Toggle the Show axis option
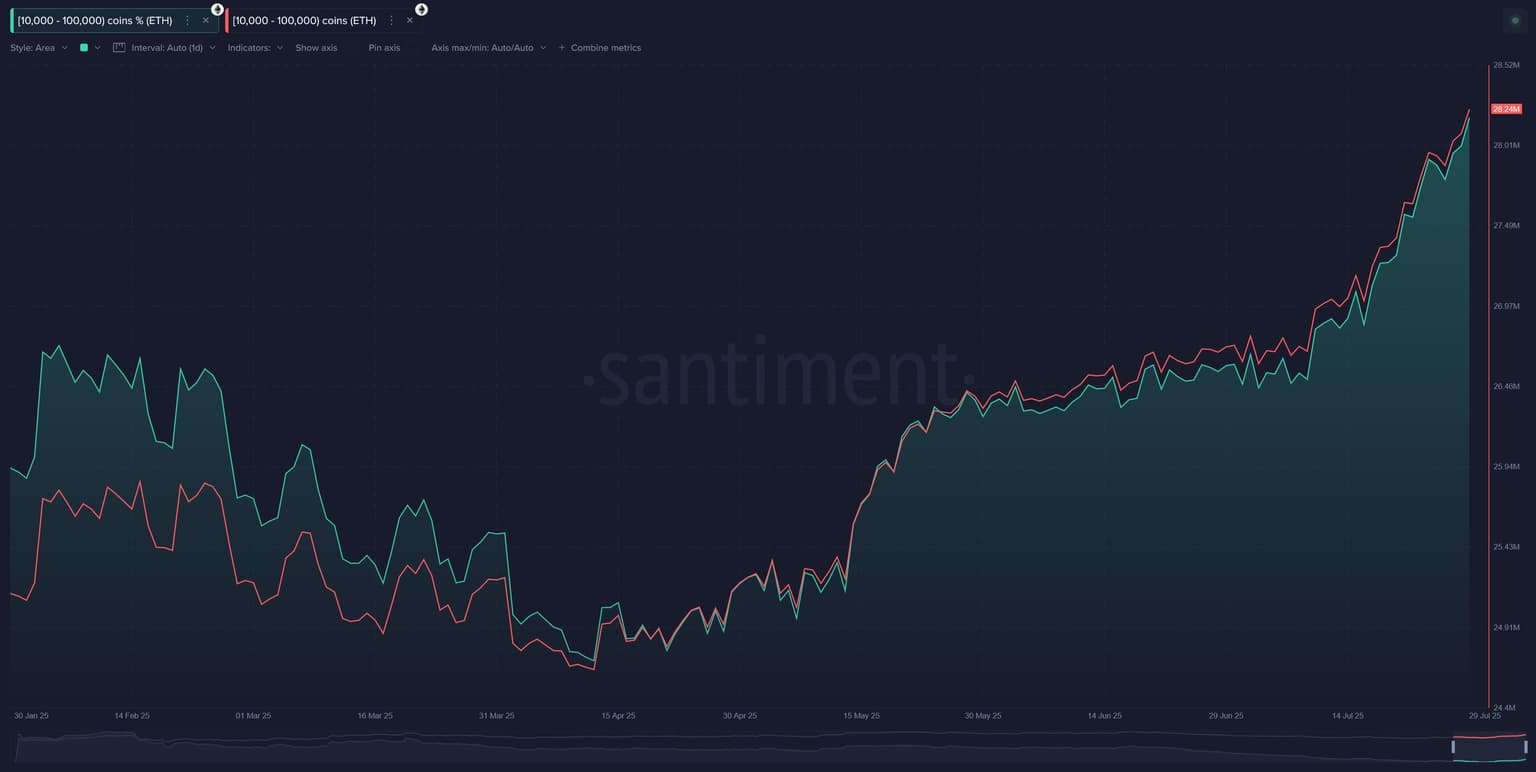 pyautogui.click(x=316, y=48)
